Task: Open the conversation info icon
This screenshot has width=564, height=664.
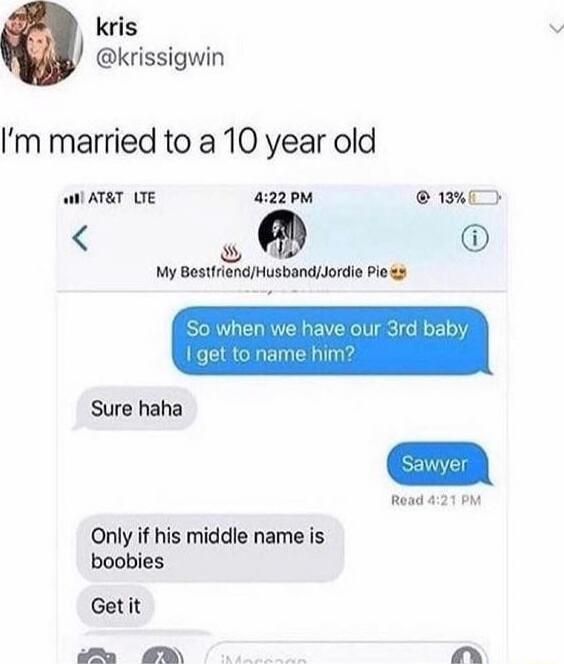Action: pos(475,239)
